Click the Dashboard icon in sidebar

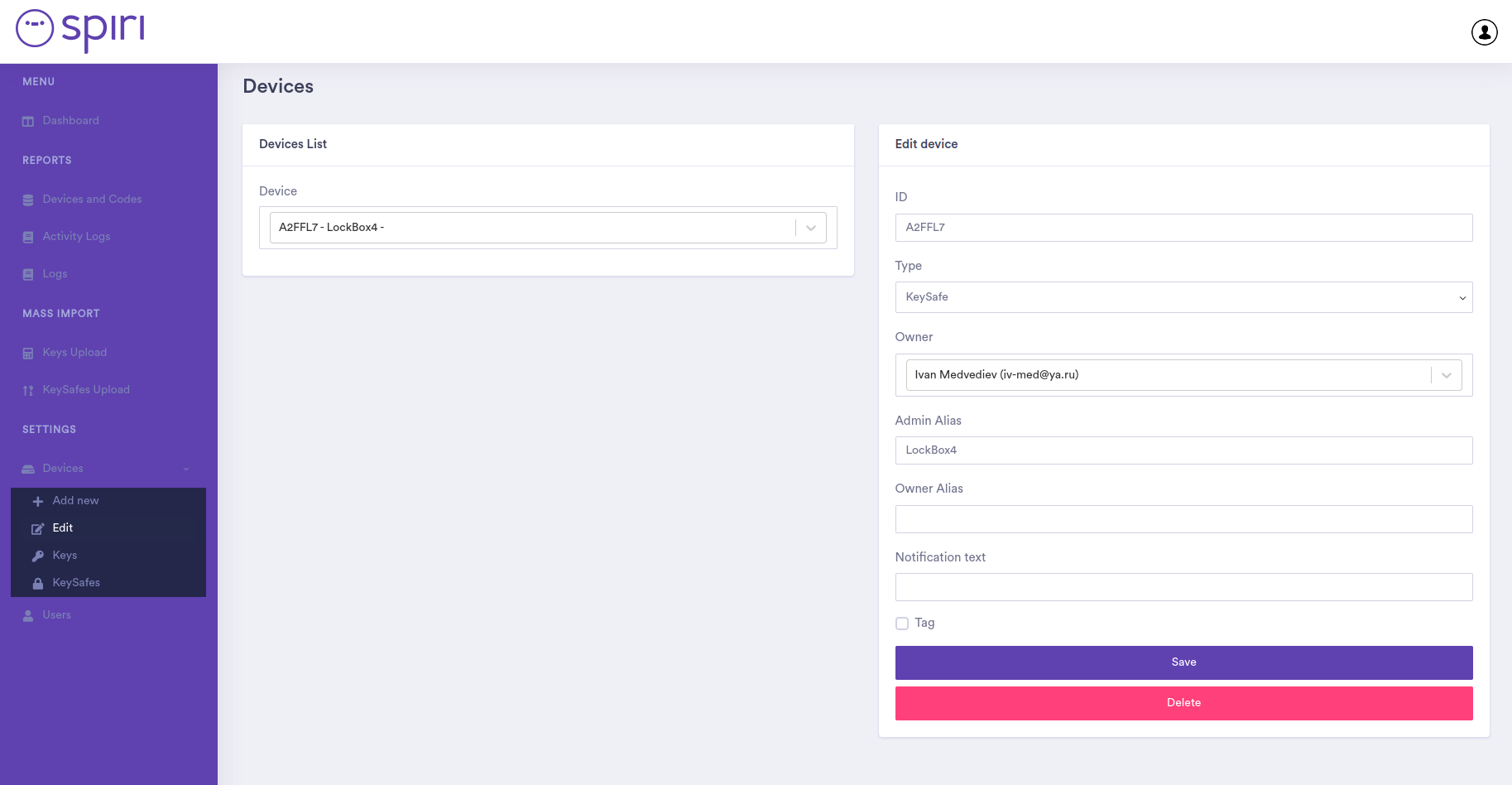pos(28,122)
